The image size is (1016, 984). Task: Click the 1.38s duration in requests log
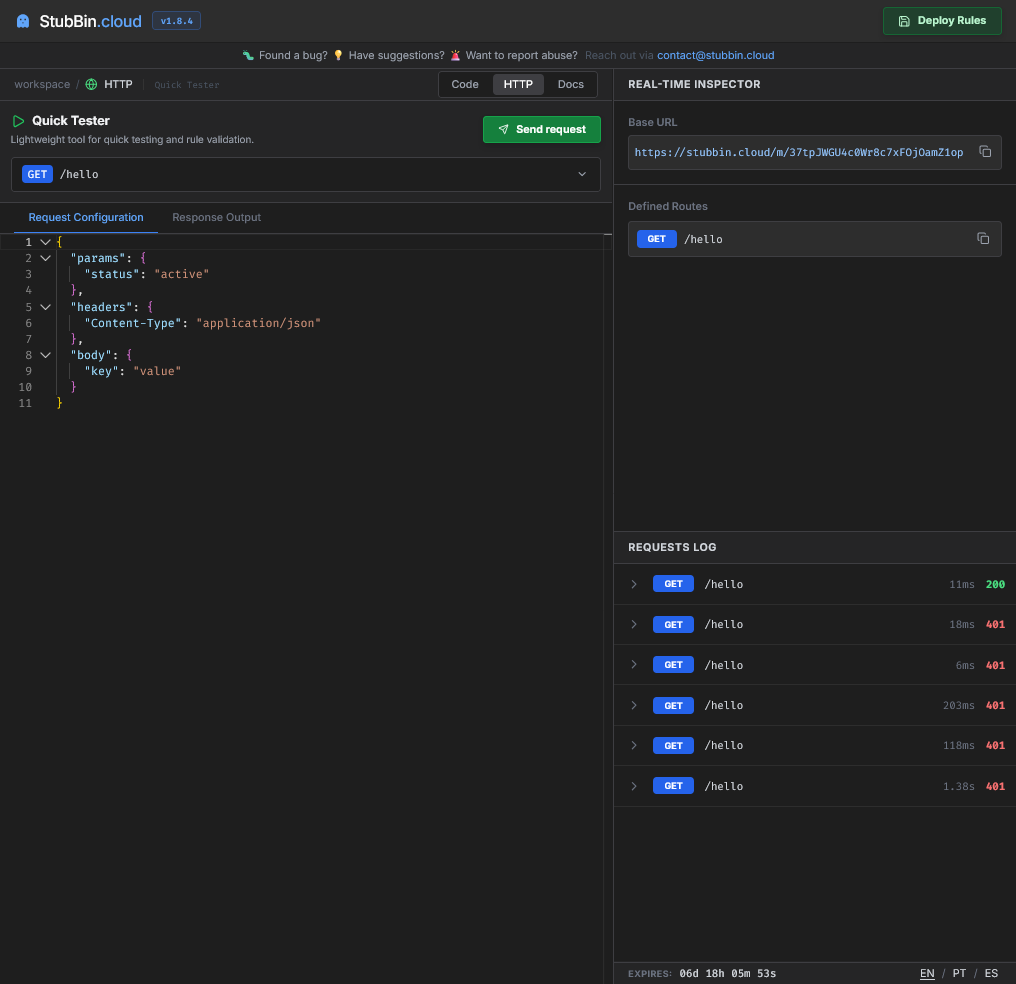(958, 786)
